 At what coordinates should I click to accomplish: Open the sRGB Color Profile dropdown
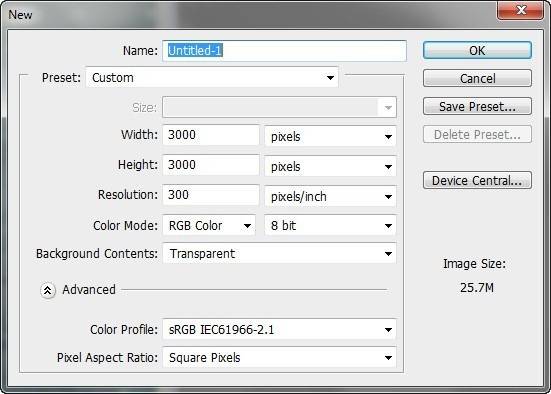[279, 329]
